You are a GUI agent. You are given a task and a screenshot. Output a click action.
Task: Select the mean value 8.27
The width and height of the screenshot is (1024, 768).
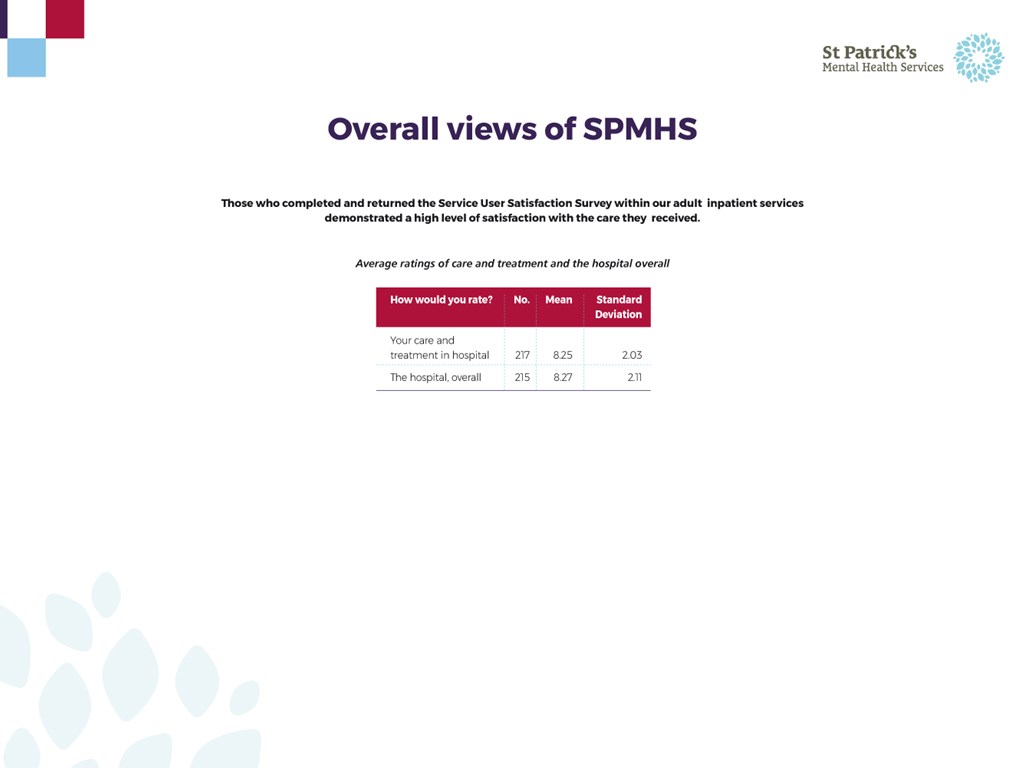click(562, 378)
